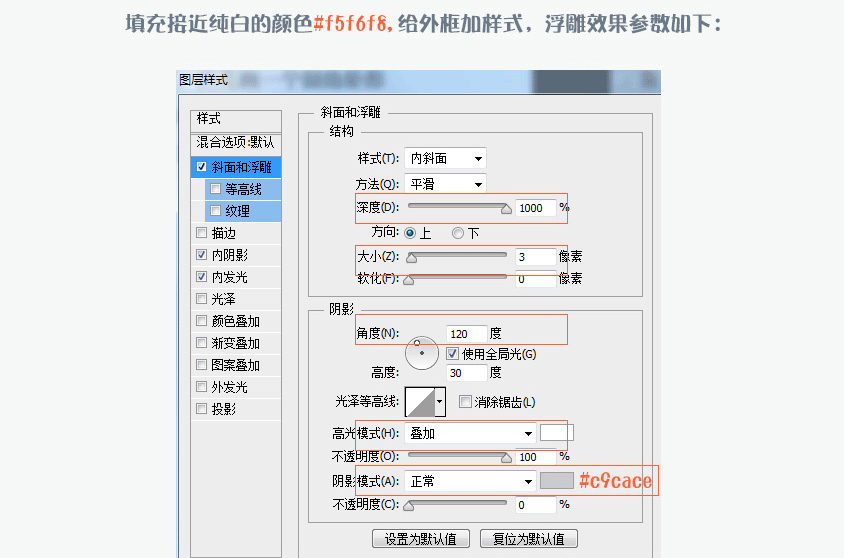Image resolution: width=844 pixels, height=558 pixels.
Task: Click the shadow 不透明度(C) slider handle
Action: 409,505
